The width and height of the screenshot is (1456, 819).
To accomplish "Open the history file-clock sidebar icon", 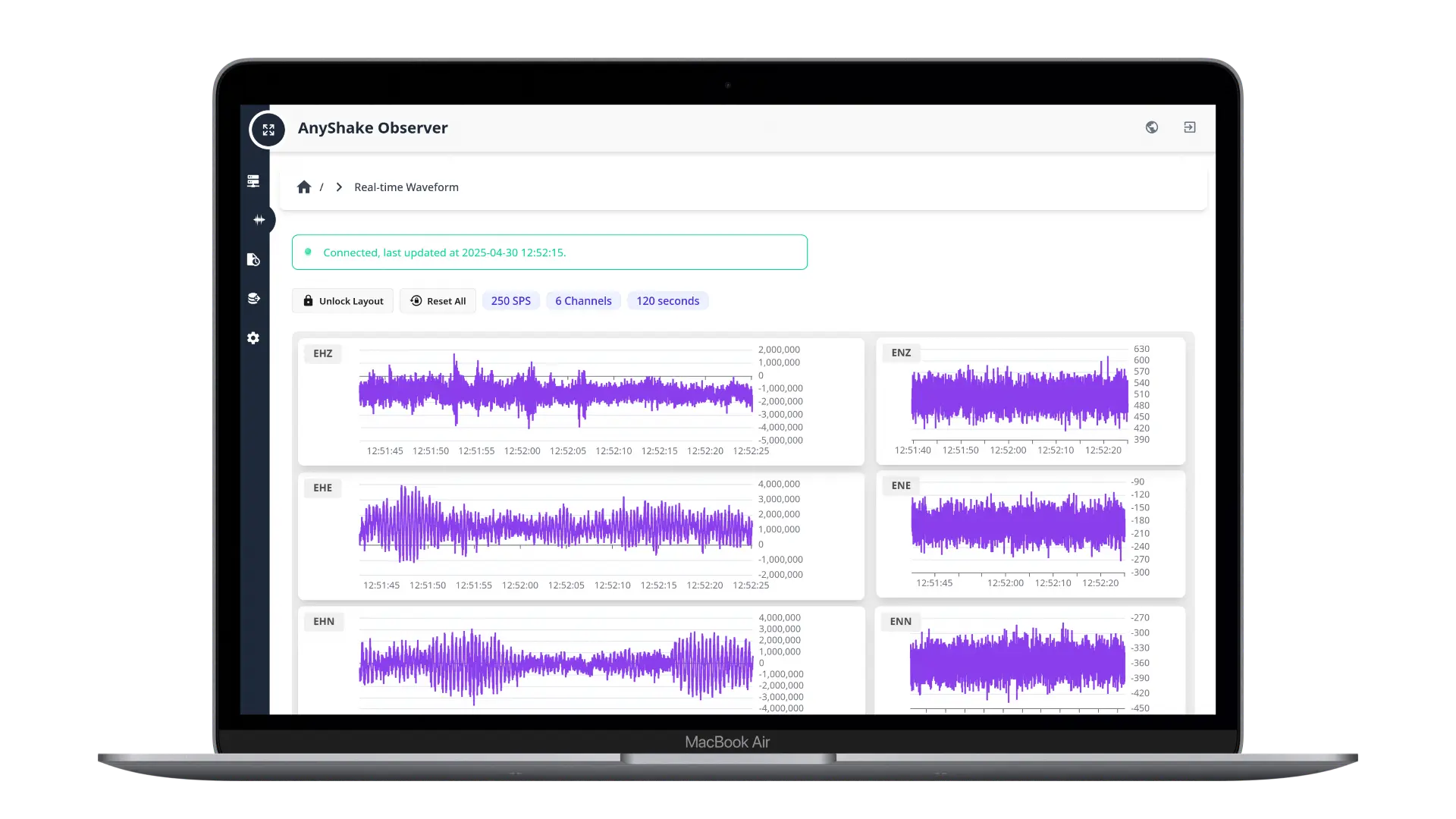I will [x=253, y=260].
